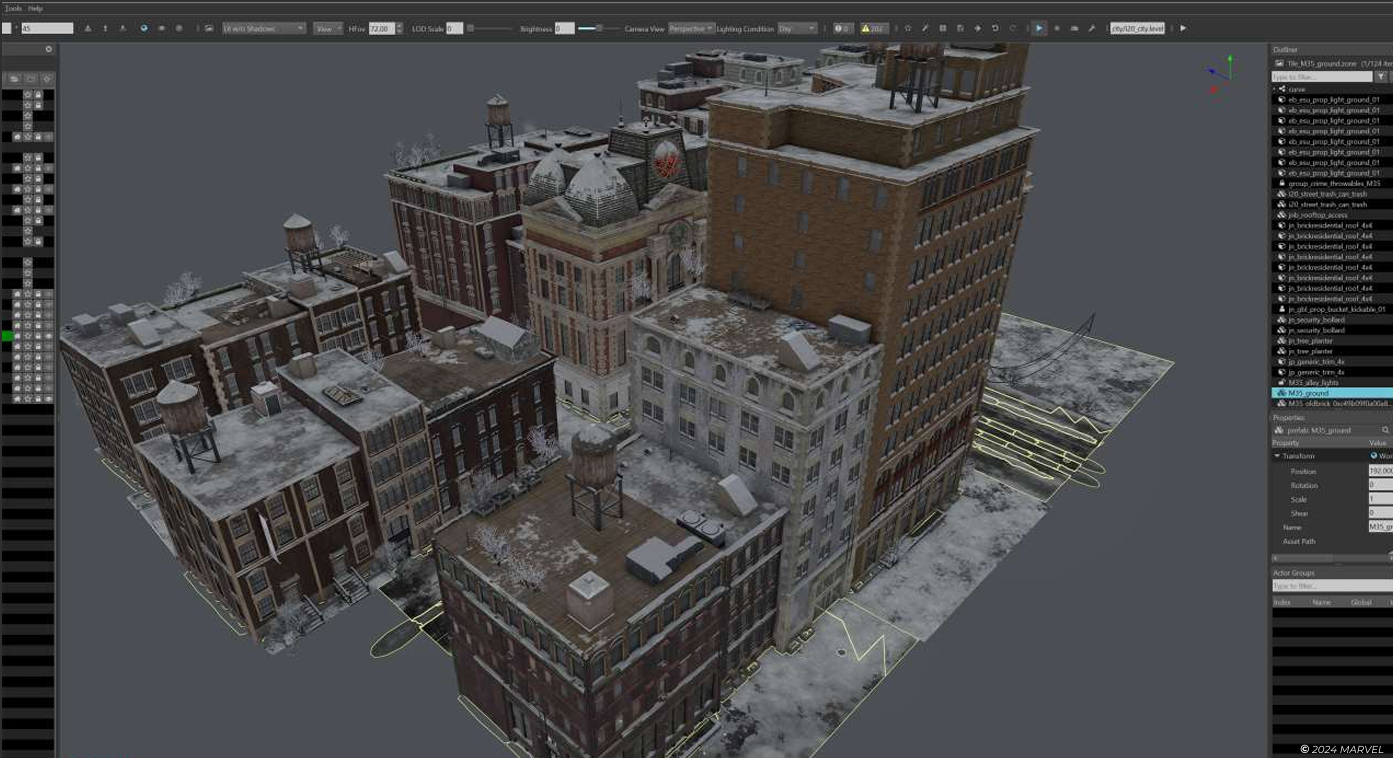The width and height of the screenshot is (1393, 758).
Task: Collapse the Transform section in Properties
Action: (1277, 456)
